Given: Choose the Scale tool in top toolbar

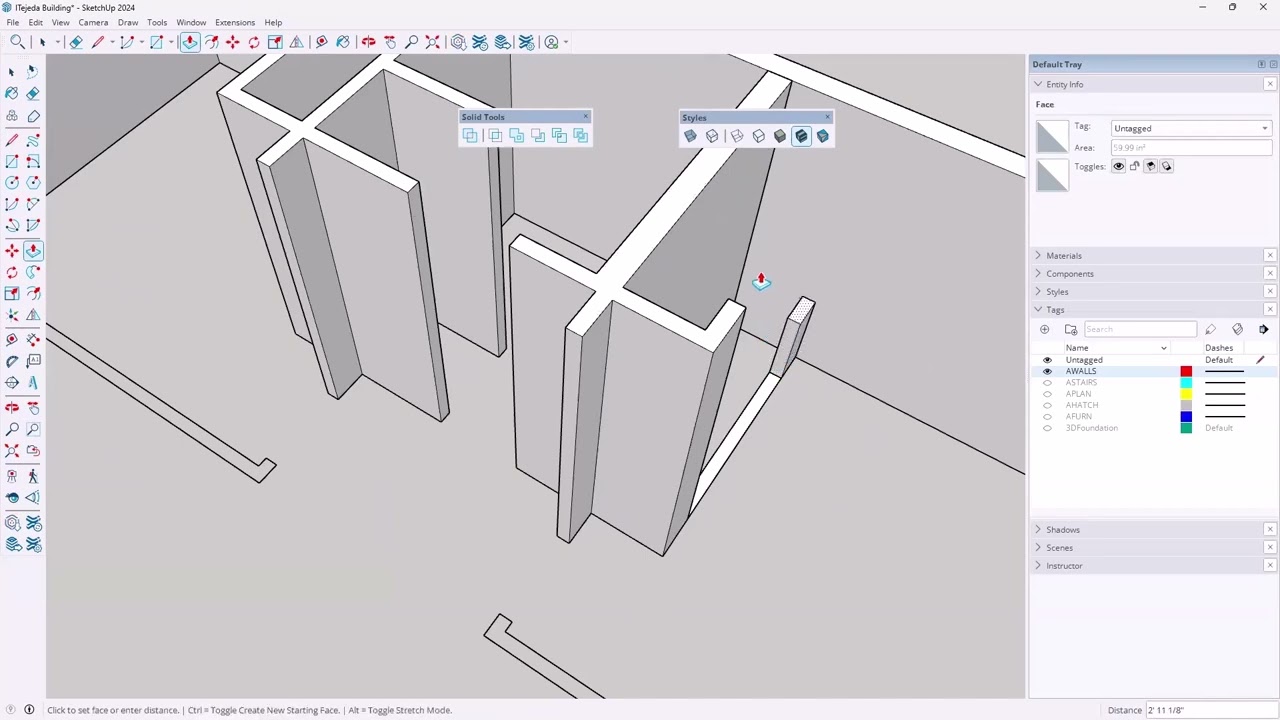Looking at the screenshot, I should [x=275, y=42].
